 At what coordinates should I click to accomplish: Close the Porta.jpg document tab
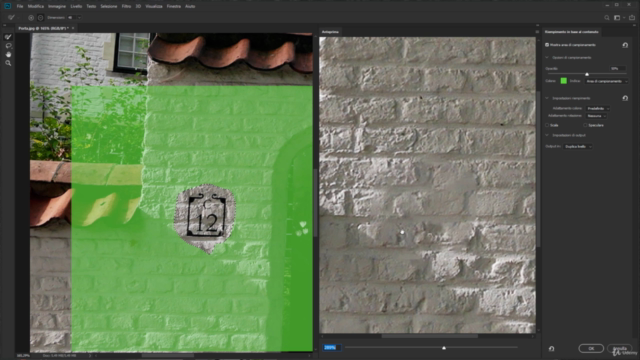coord(73,28)
